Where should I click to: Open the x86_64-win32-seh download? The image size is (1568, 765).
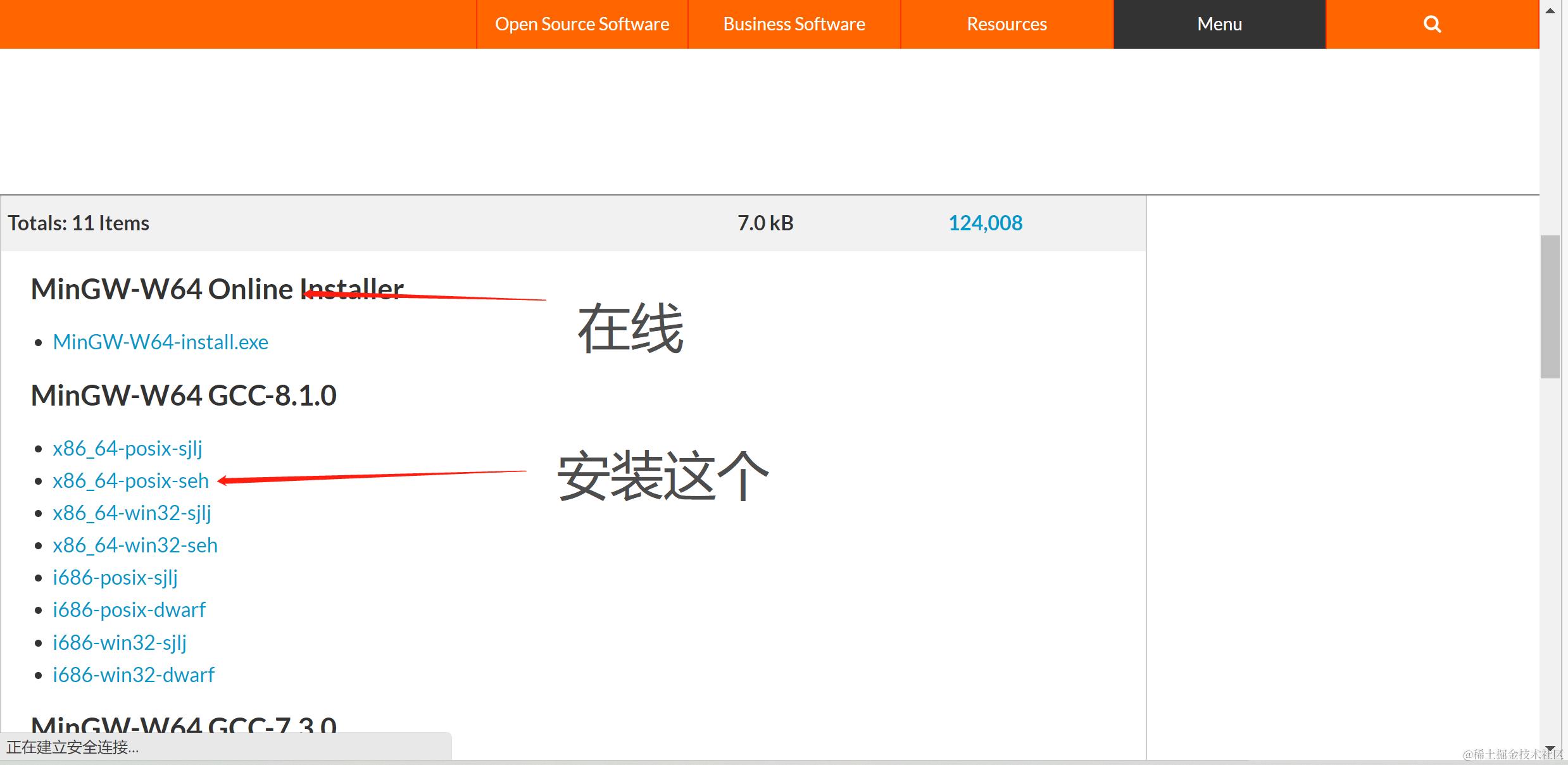pyautogui.click(x=135, y=545)
